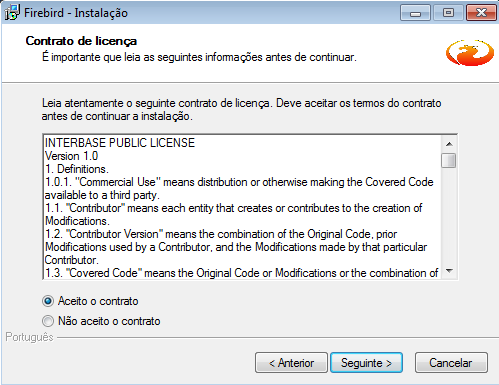
Task: Click the license scrollbar down arrow
Action: 449,271
